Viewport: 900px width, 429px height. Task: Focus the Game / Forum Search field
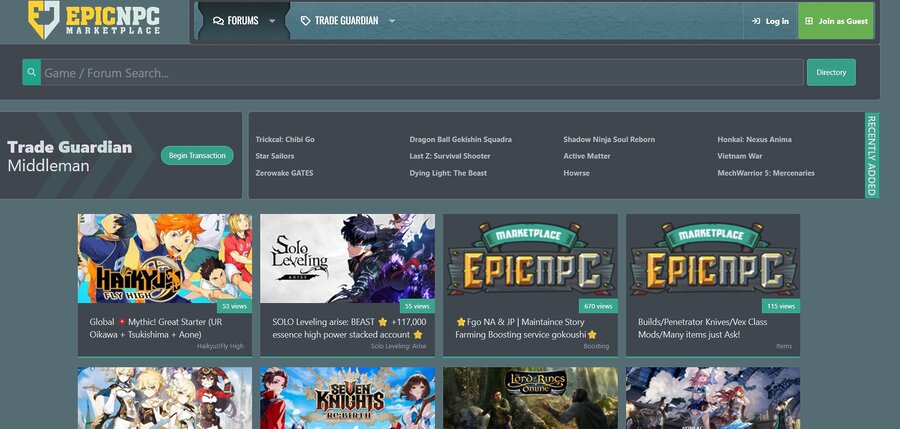coord(422,72)
